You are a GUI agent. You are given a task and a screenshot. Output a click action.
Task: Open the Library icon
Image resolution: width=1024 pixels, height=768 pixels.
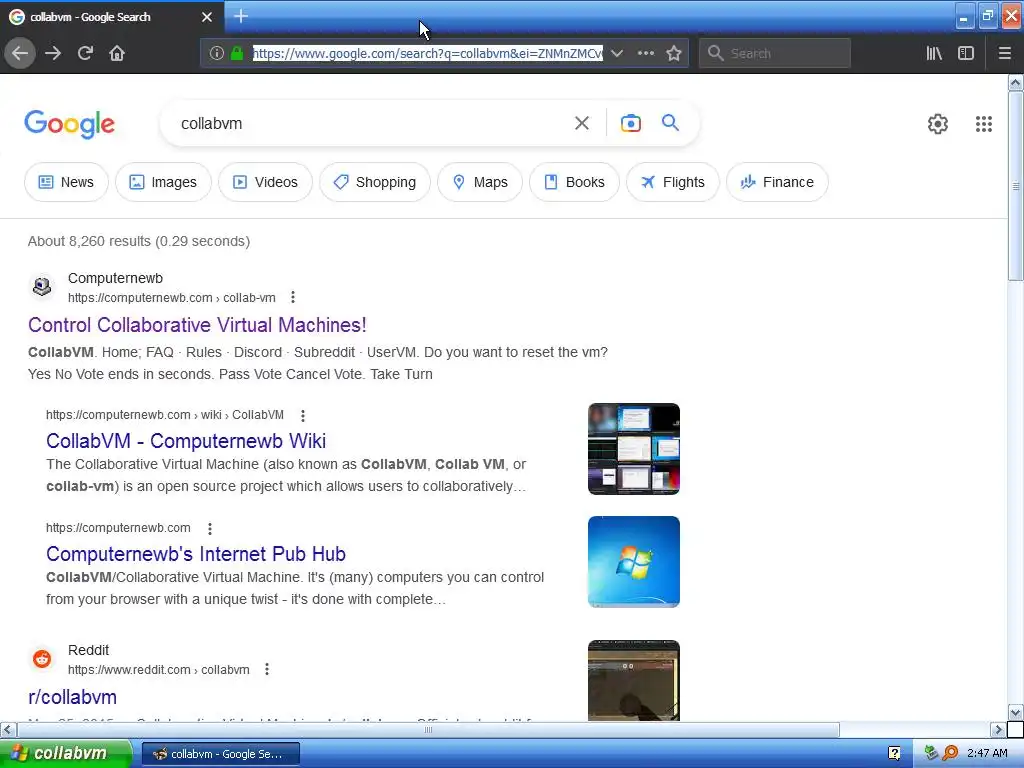(x=934, y=53)
